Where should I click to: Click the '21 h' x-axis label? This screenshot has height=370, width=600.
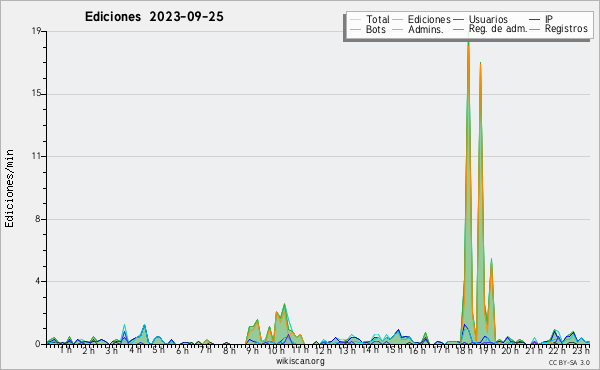coord(534,350)
